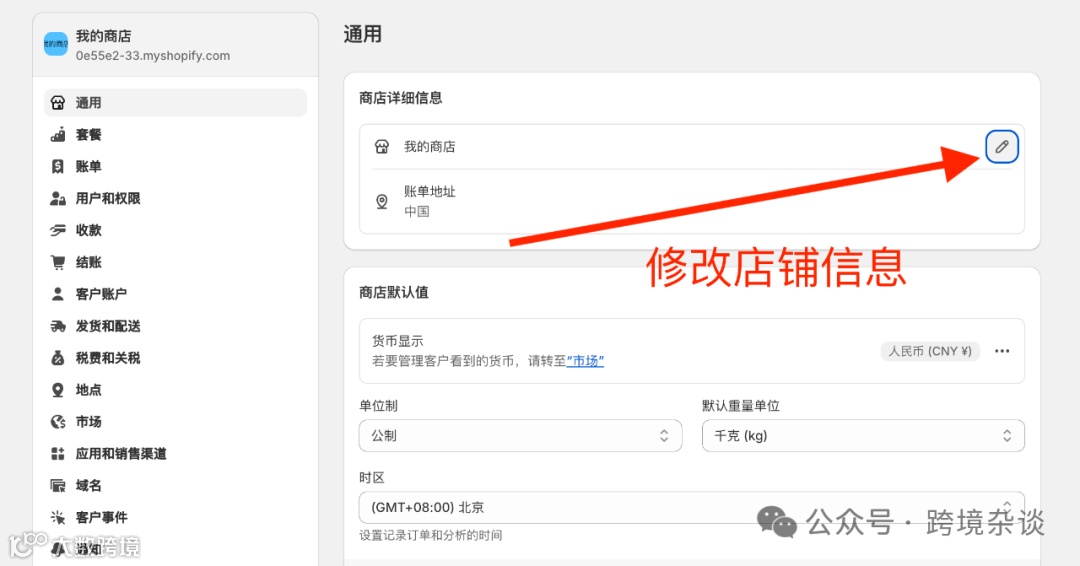Click the location pin beside 账单地址
The height and width of the screenshot is (566, 1080).
point(382,201)
